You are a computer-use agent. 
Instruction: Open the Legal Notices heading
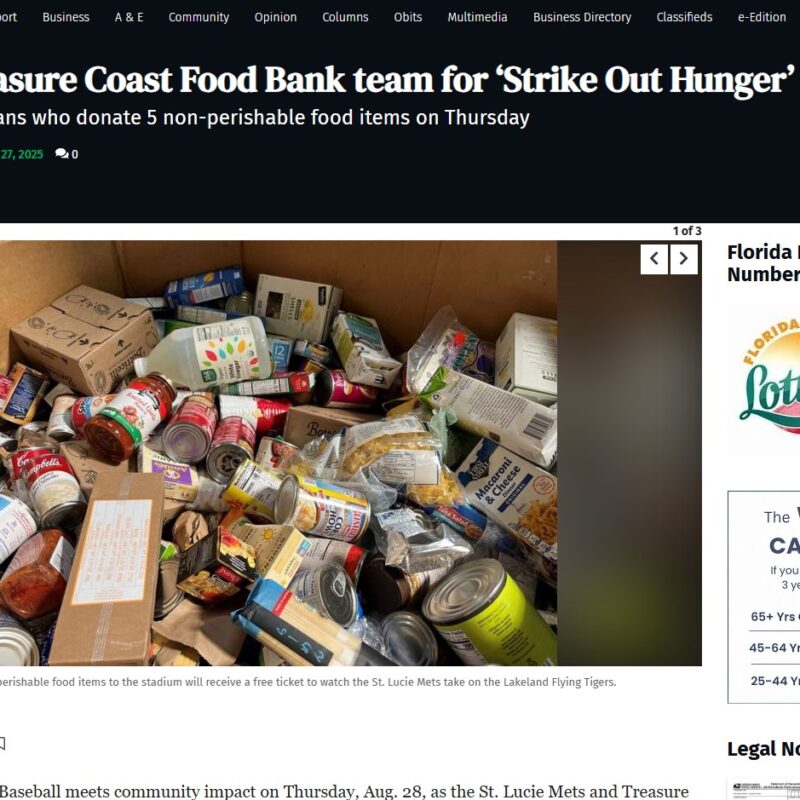[x=763, y=749]
